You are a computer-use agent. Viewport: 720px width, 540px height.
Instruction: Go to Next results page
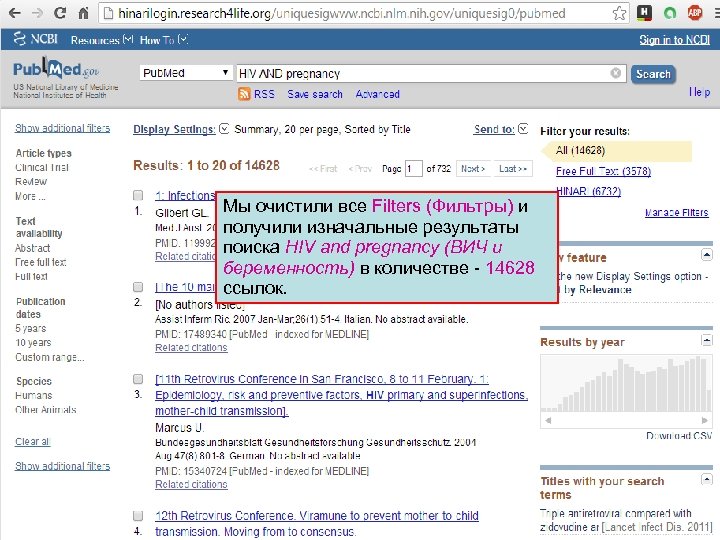click(x=473, y=169)
